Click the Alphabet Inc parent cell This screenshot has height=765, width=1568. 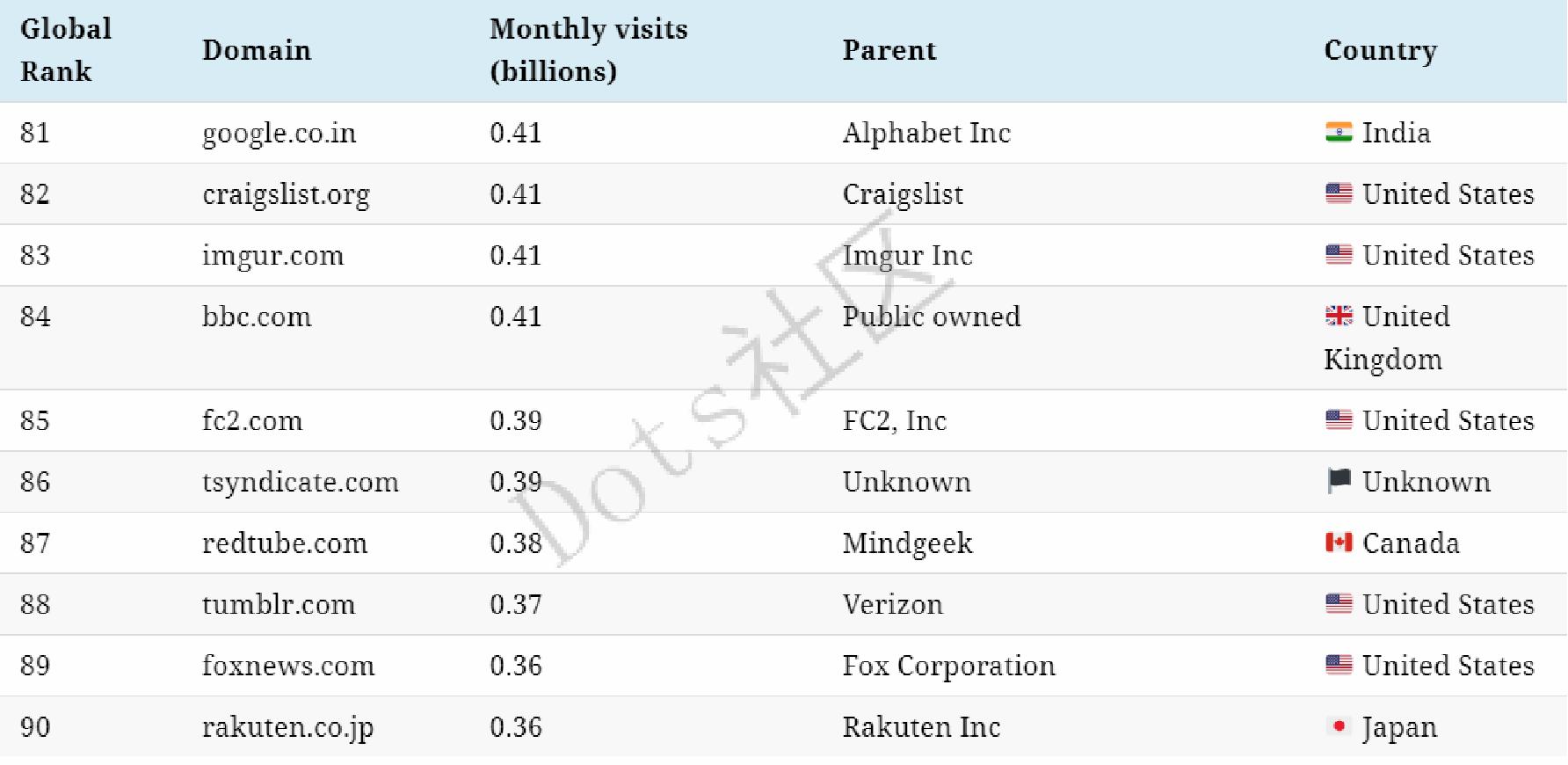point(926,133)
